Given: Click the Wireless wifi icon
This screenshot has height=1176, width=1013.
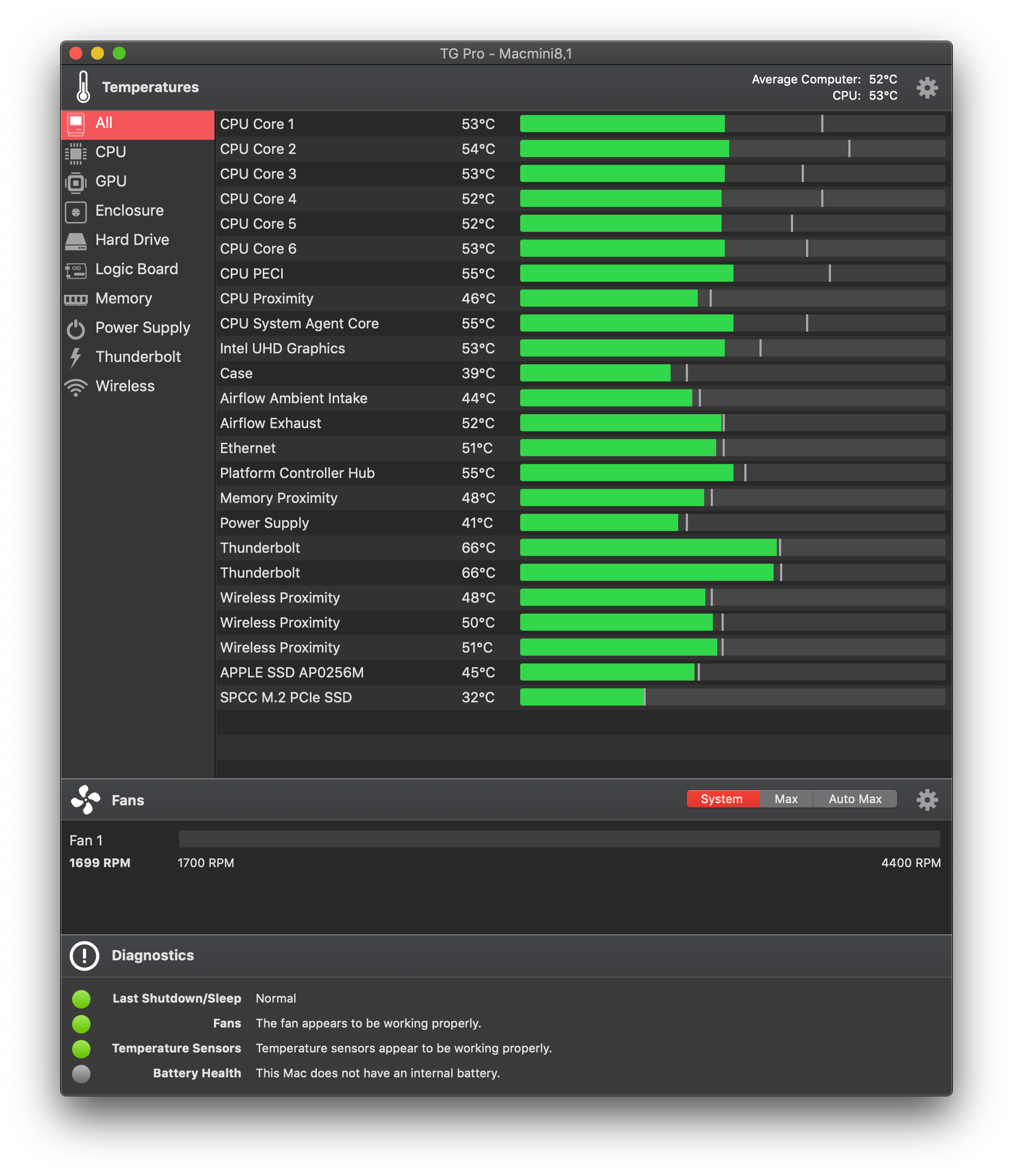Looking at the screenshot, I should pos(76,386).
